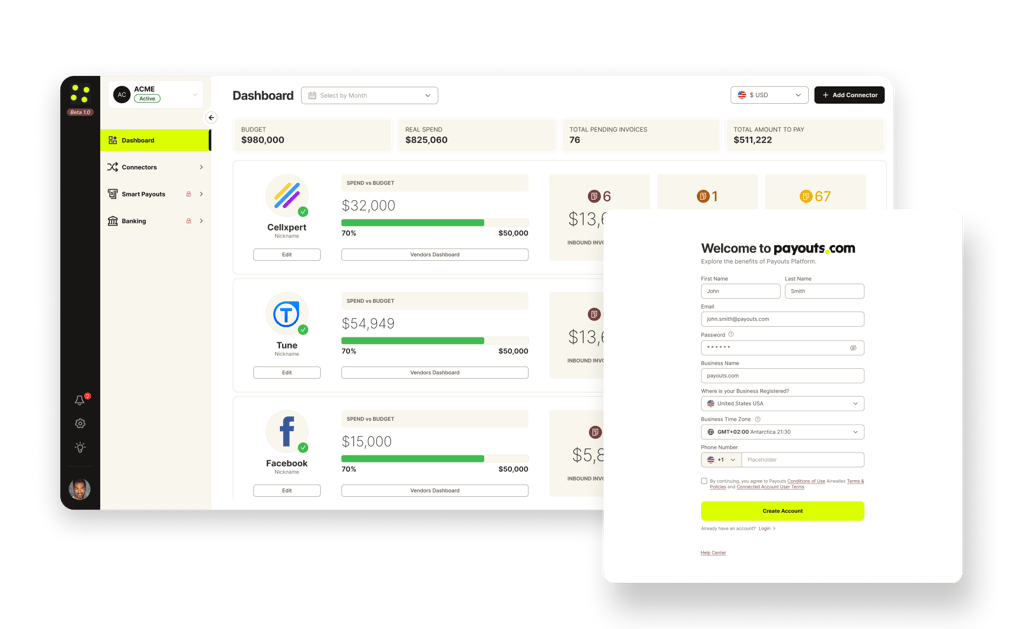Toggle the Active status badge for ACME
This screenshot has width=1024, height=629.
pyautogui.click(x=146, y=98)
